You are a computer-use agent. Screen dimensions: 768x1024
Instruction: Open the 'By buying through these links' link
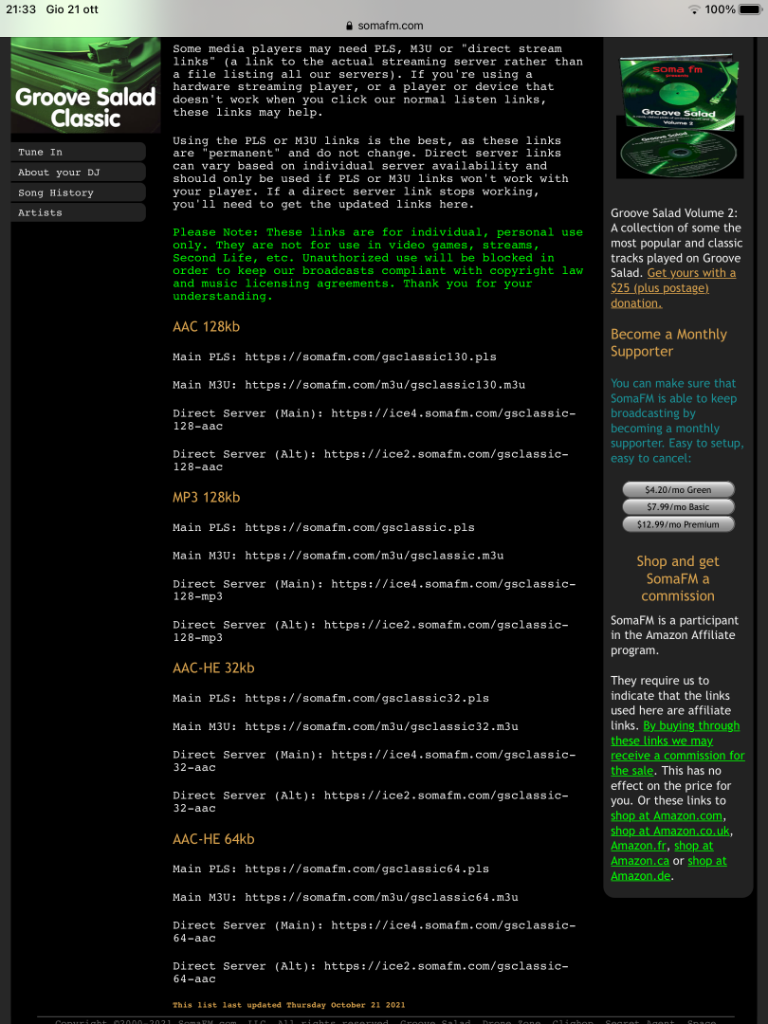(x=677, y=748)
